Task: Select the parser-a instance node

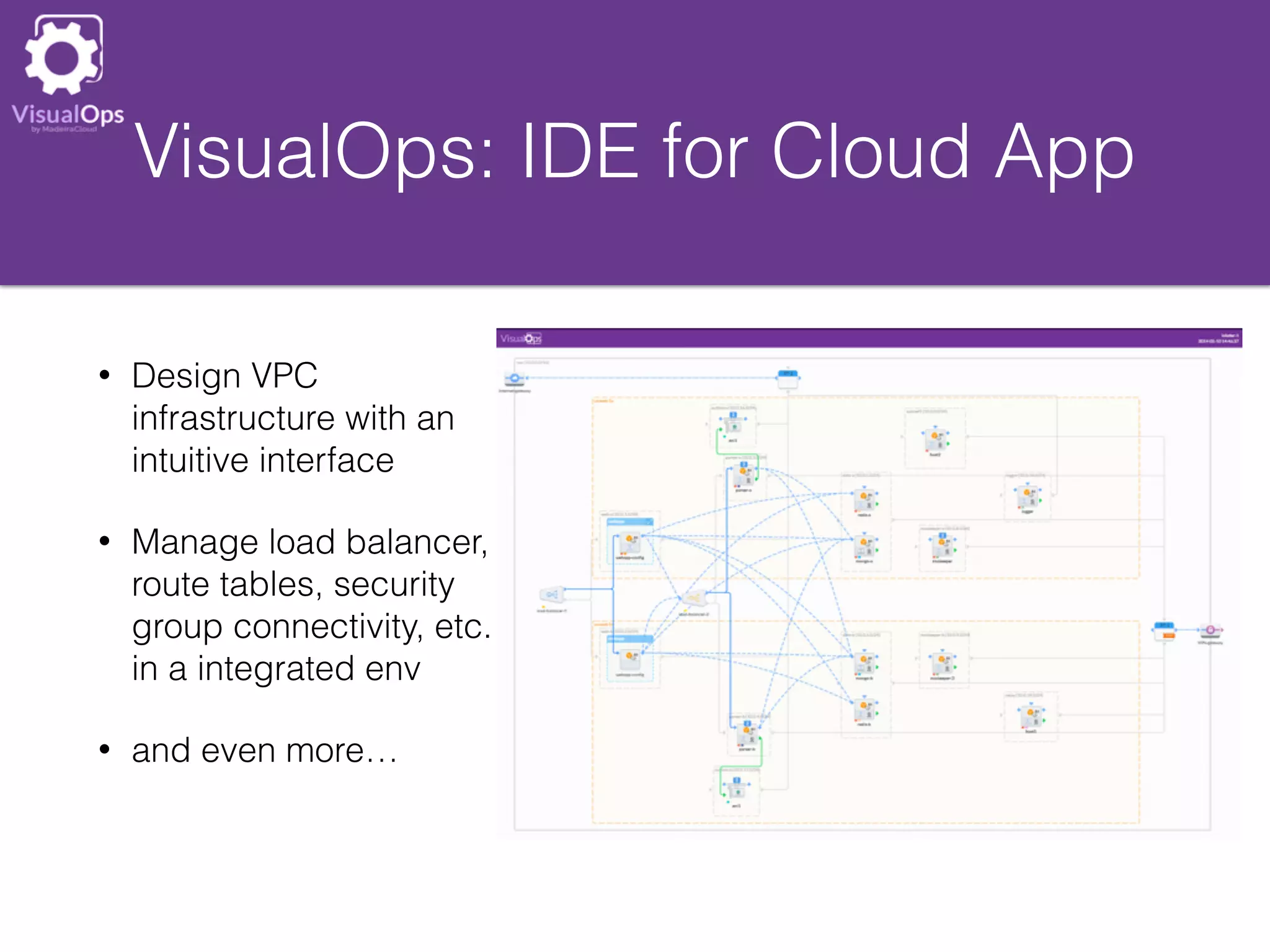Action: point(744,476)
